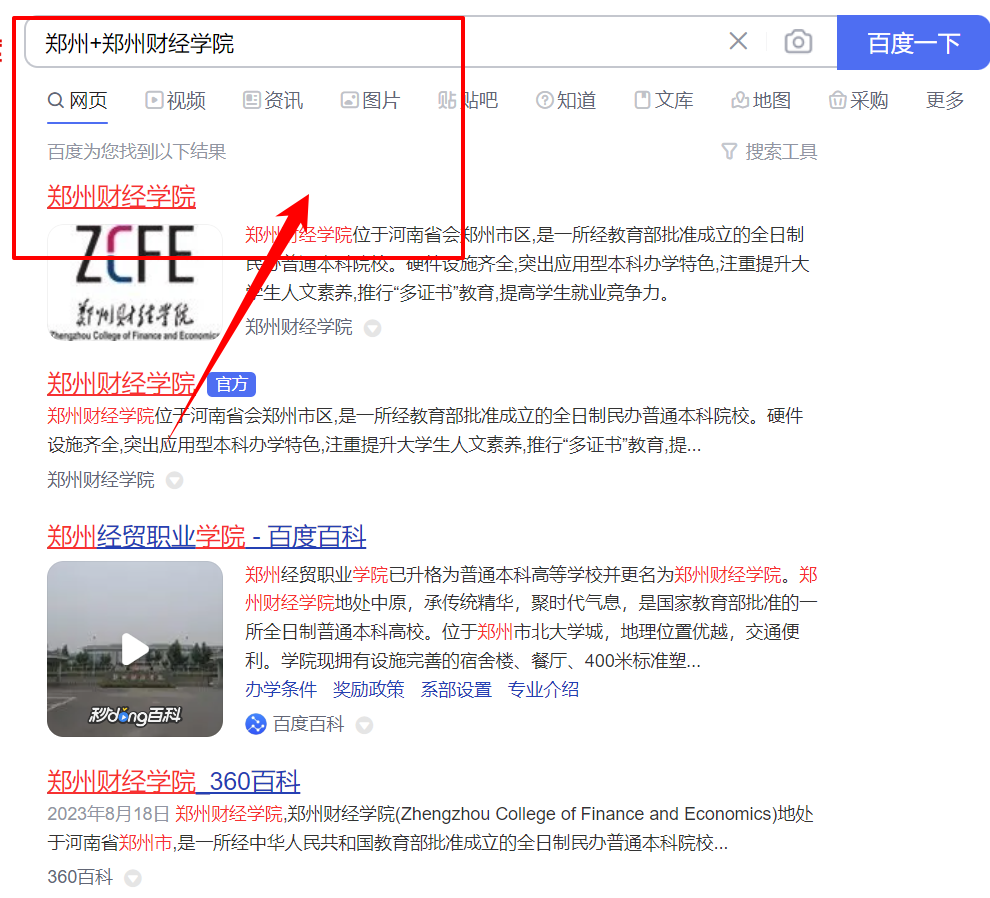Viewport: 990px width, 898px height.
Task: Open the 郑州财经学院_360百科 result
Action: point(174,781)
